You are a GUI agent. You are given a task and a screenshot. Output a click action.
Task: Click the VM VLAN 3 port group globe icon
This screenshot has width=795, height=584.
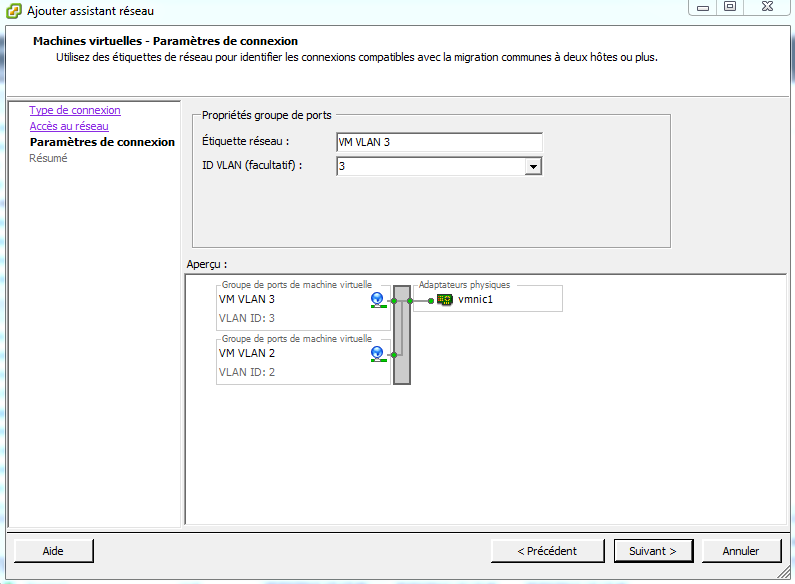[x=378, y=300]
